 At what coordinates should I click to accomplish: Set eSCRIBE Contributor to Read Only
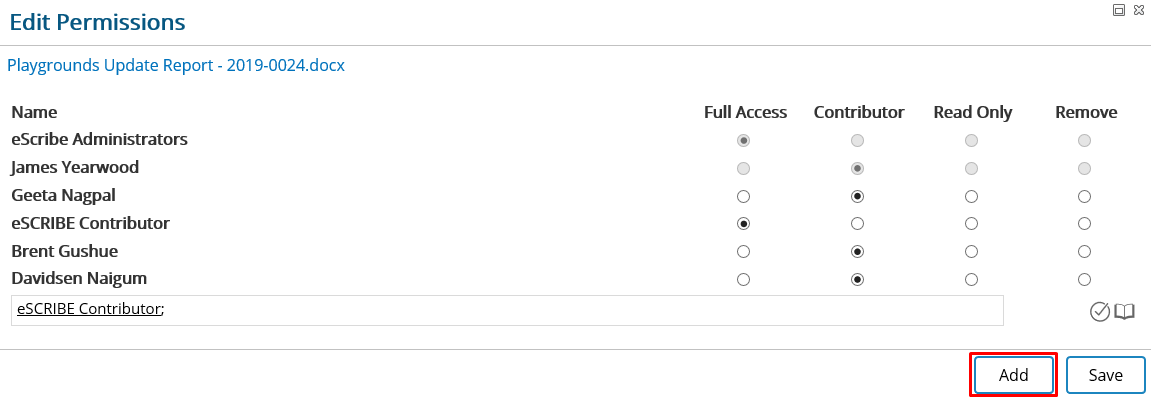tap(972, 223)
